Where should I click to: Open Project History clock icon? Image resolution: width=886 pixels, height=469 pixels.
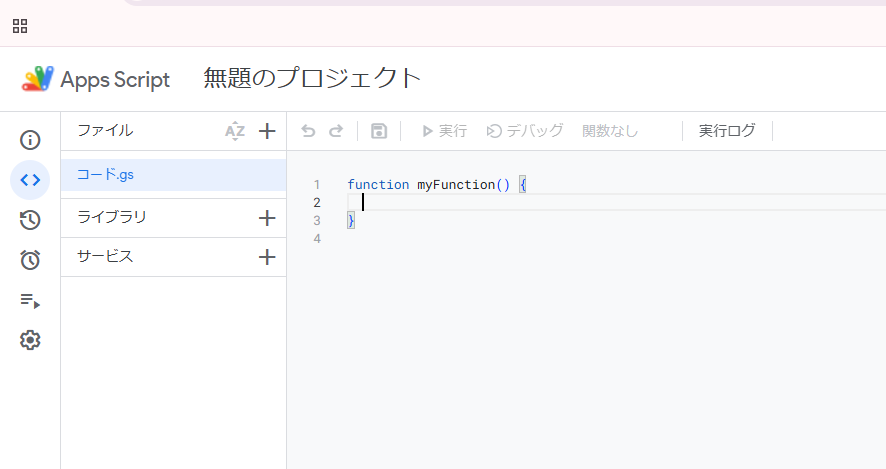pos(30,220)
